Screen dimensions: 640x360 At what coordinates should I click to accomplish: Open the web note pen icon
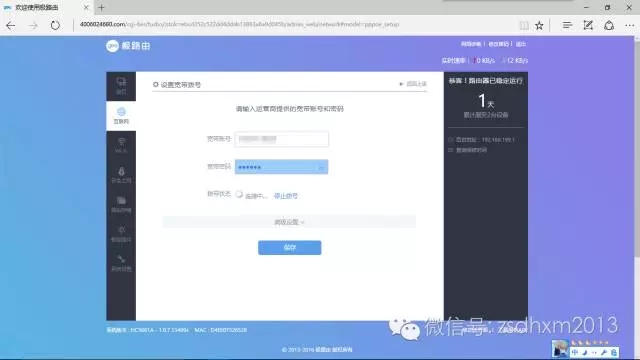pos(588,25)
